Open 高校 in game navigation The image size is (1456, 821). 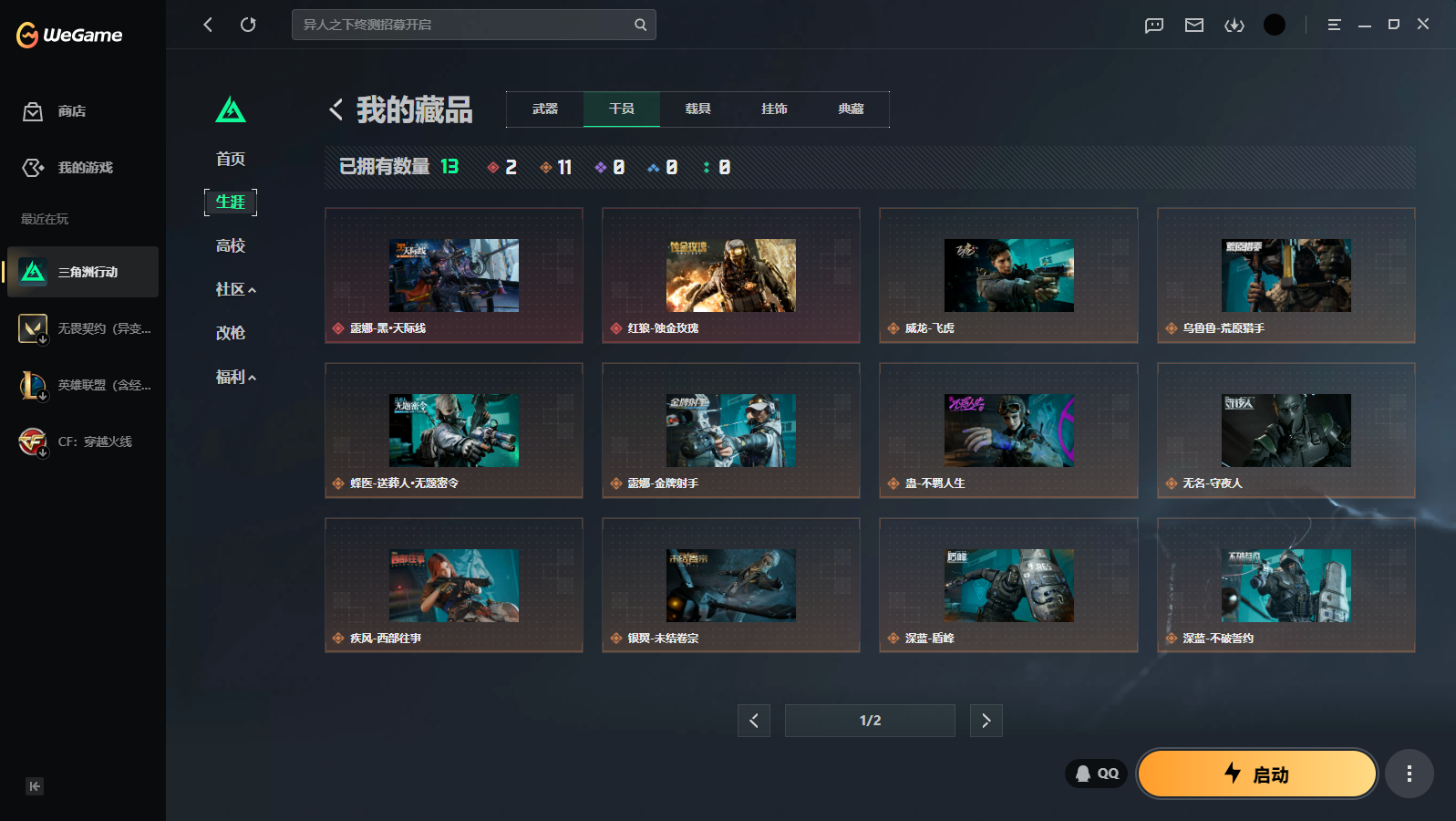point(231,245)
